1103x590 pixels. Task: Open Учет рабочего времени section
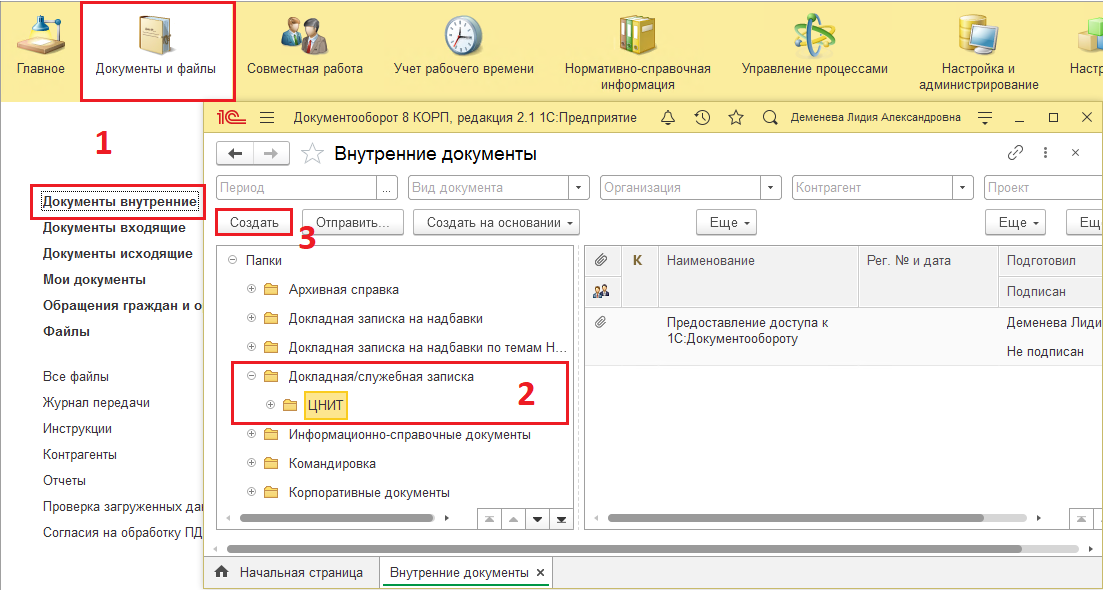(x=464, y=44)
